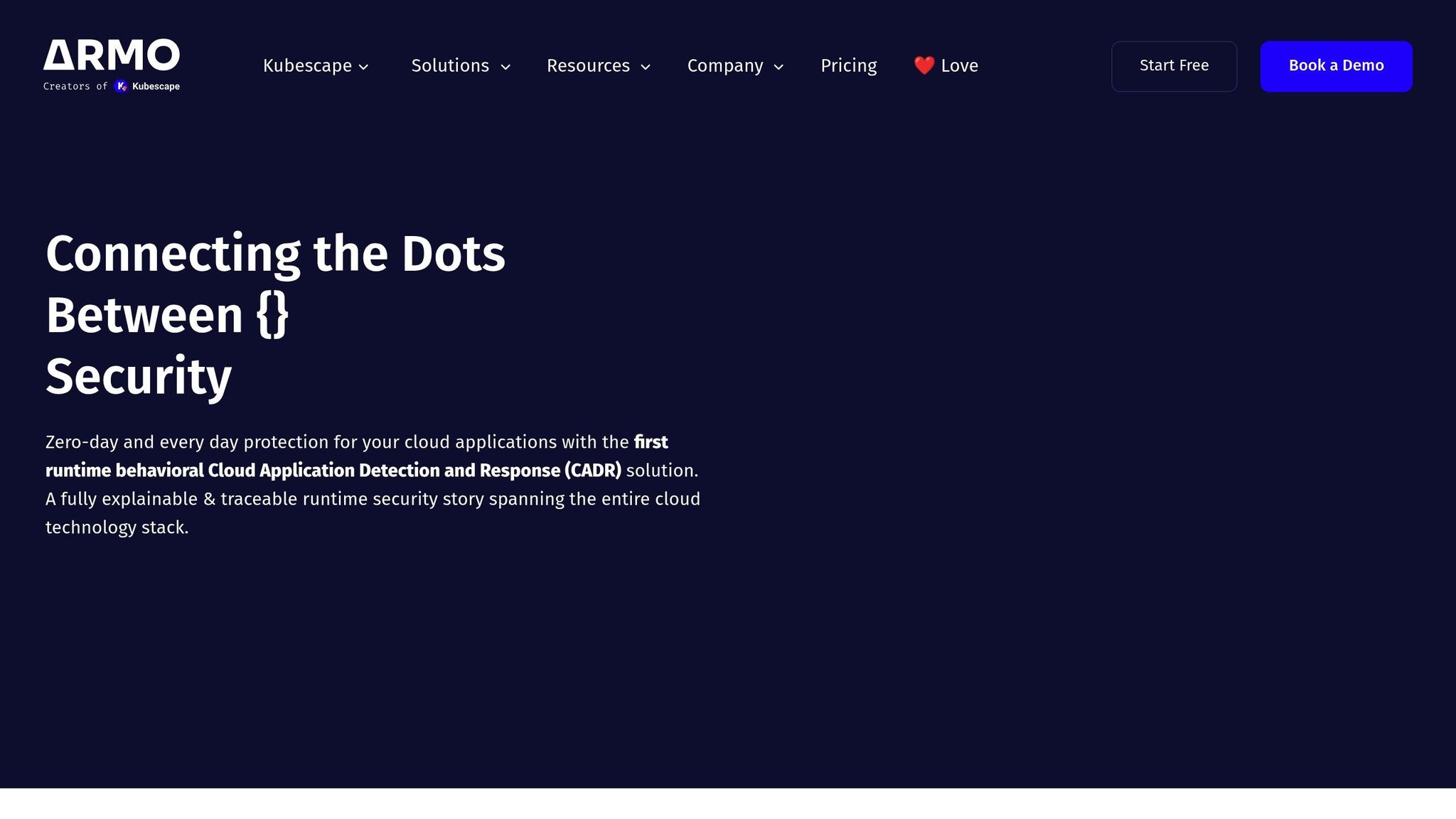
Task: Expand the Solutions dropdown arrow
Action: click(505, 67)
